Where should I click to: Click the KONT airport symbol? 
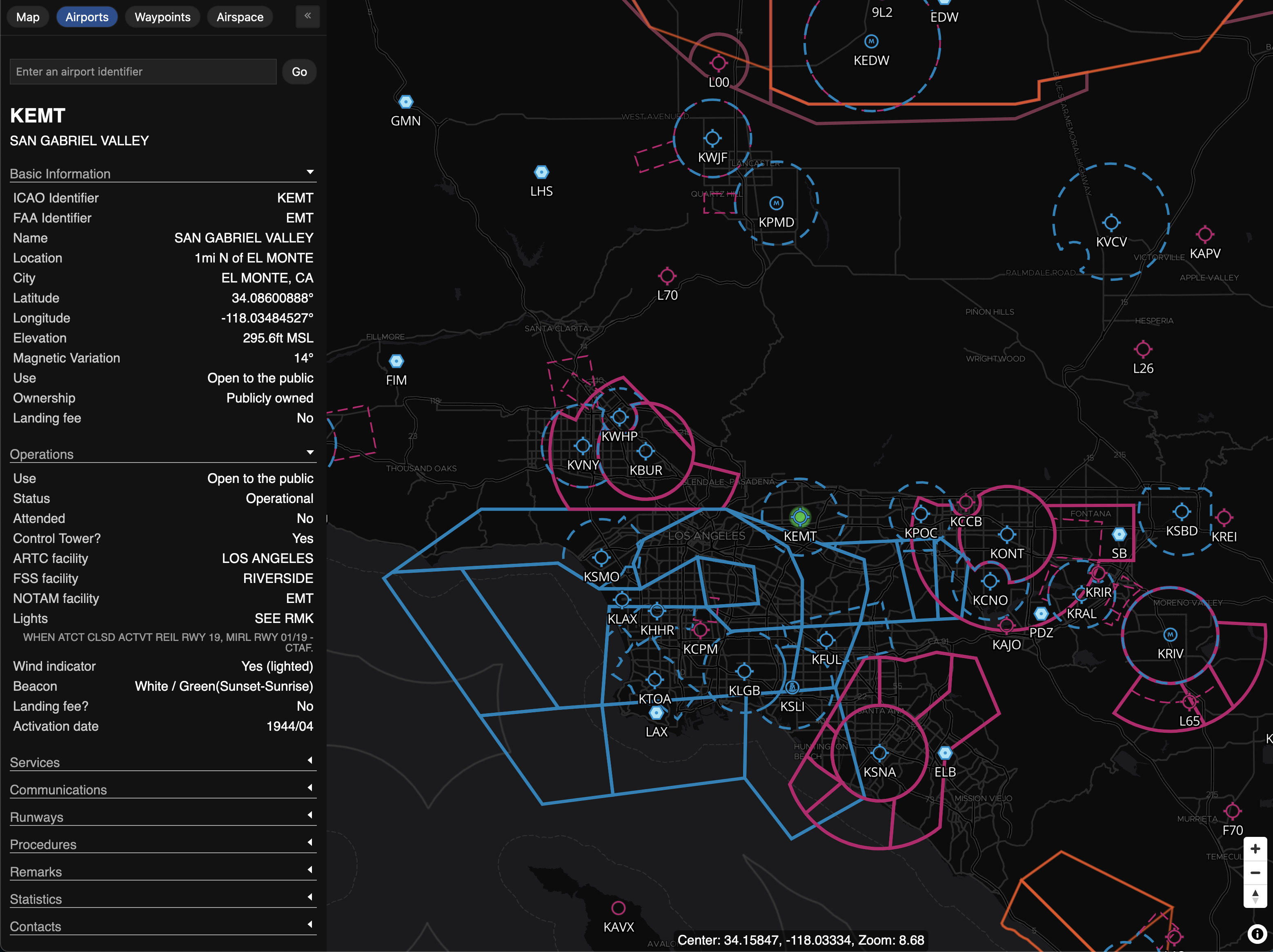point(1007,534)
